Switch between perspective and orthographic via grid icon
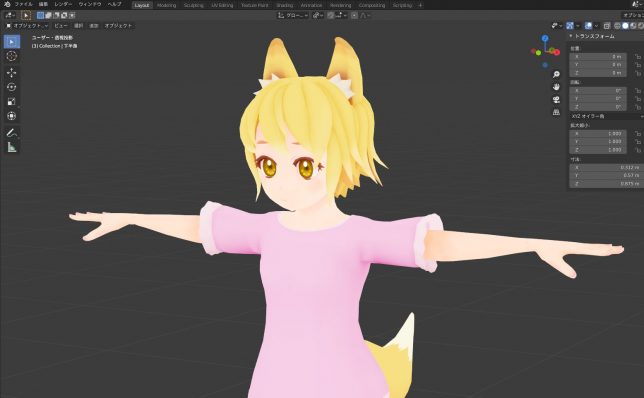The width and height of the screenshot is (644, 398). click(556, 112)
